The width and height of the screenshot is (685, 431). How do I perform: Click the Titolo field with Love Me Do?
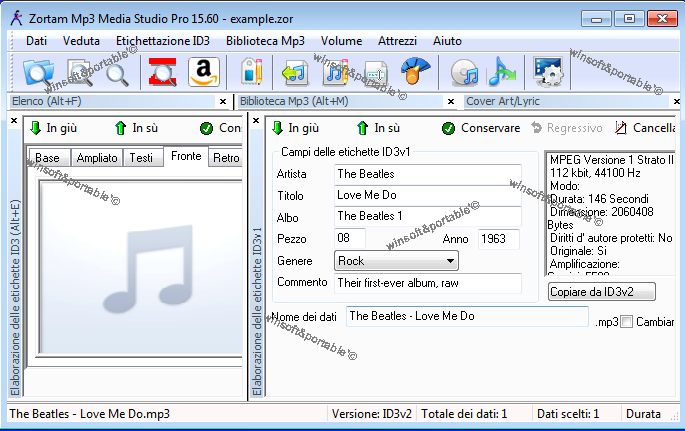(x=428, y=195)
